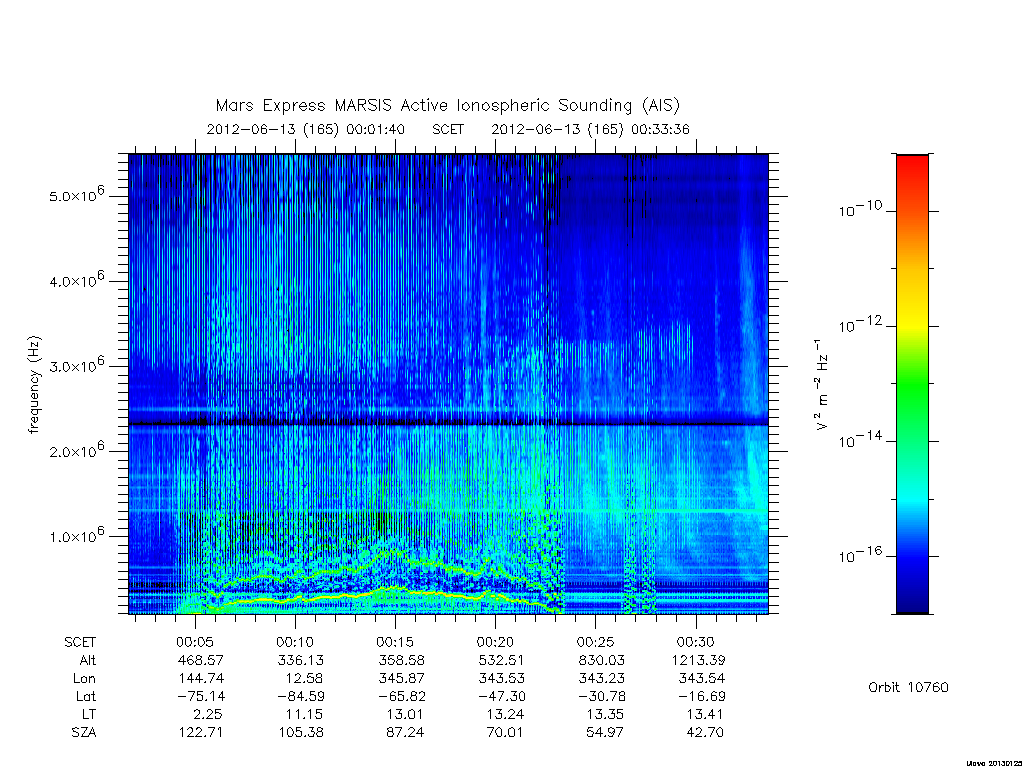Click SZA value '87.24'
The image size is (1024, 768).
click(x=405, y=733)
